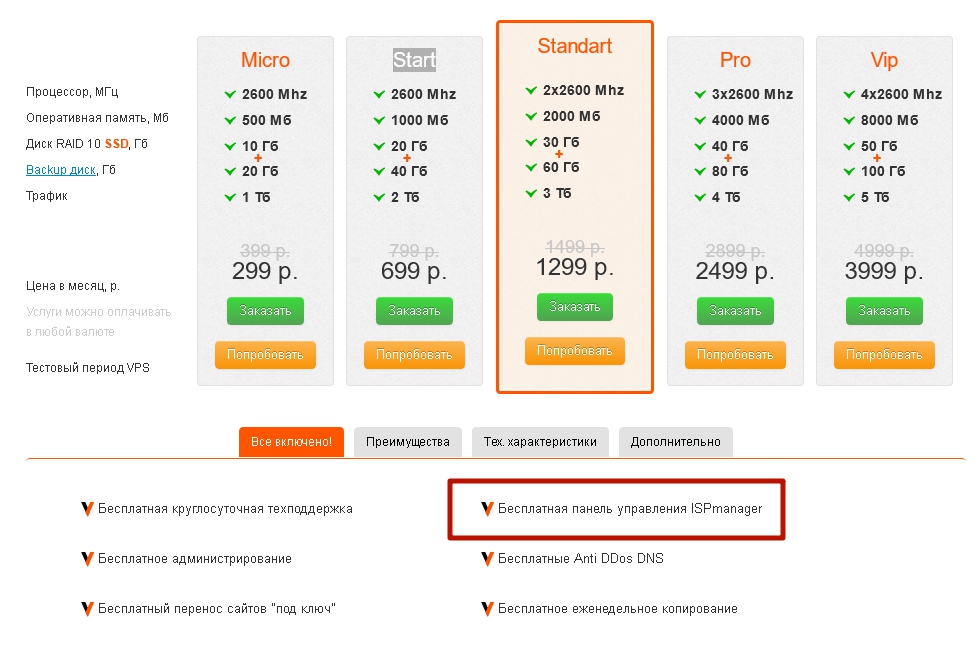Click the V icon beside Anti DDos DNS
Image resolution: width=978 pixels, height=662 pixels.
click(487, 558)
